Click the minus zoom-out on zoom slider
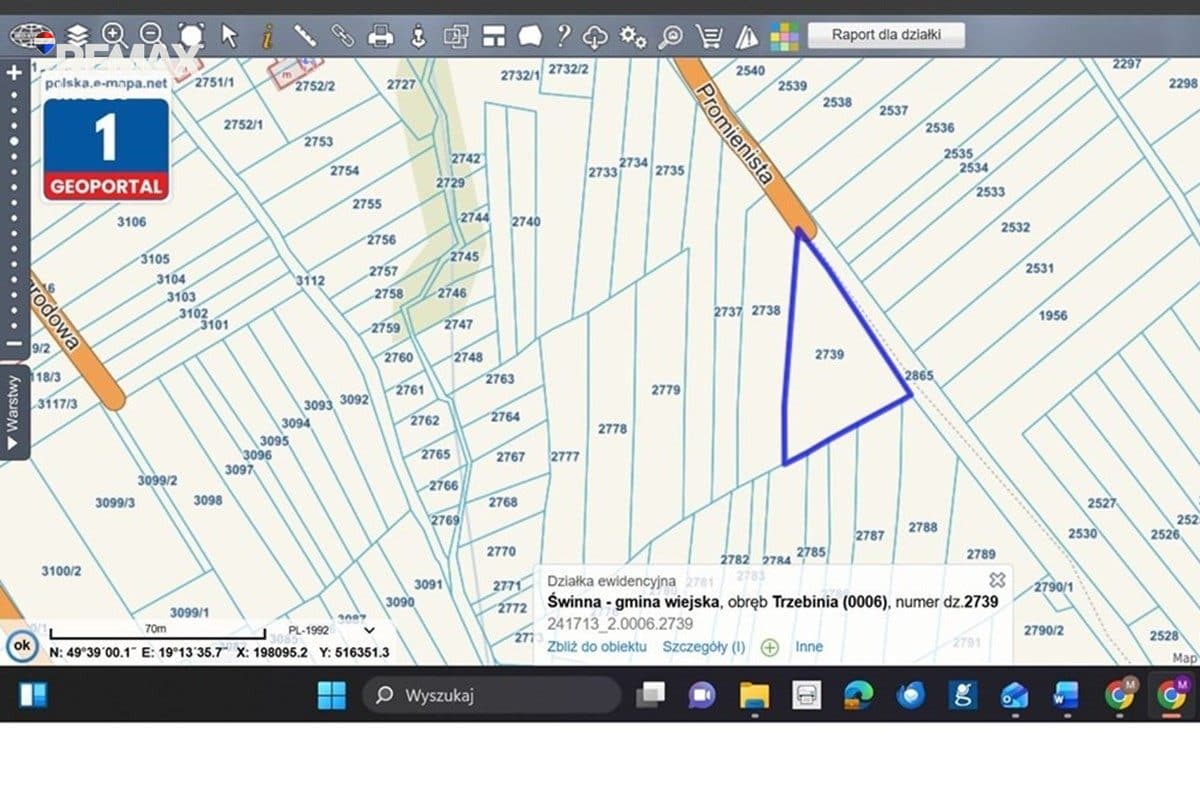 coord(14,344)
